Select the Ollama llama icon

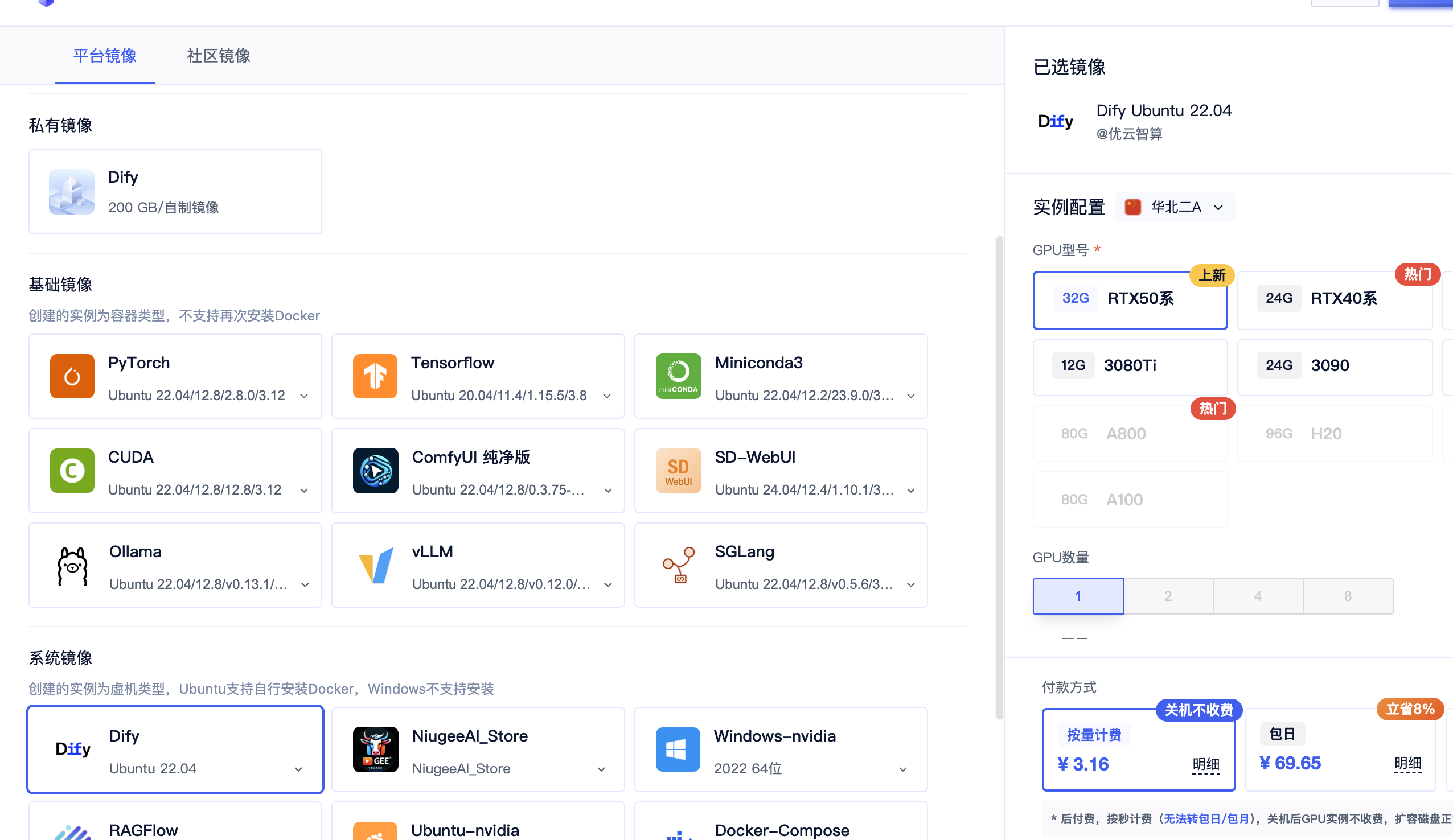pyautogui.click(x=72, y=566)
